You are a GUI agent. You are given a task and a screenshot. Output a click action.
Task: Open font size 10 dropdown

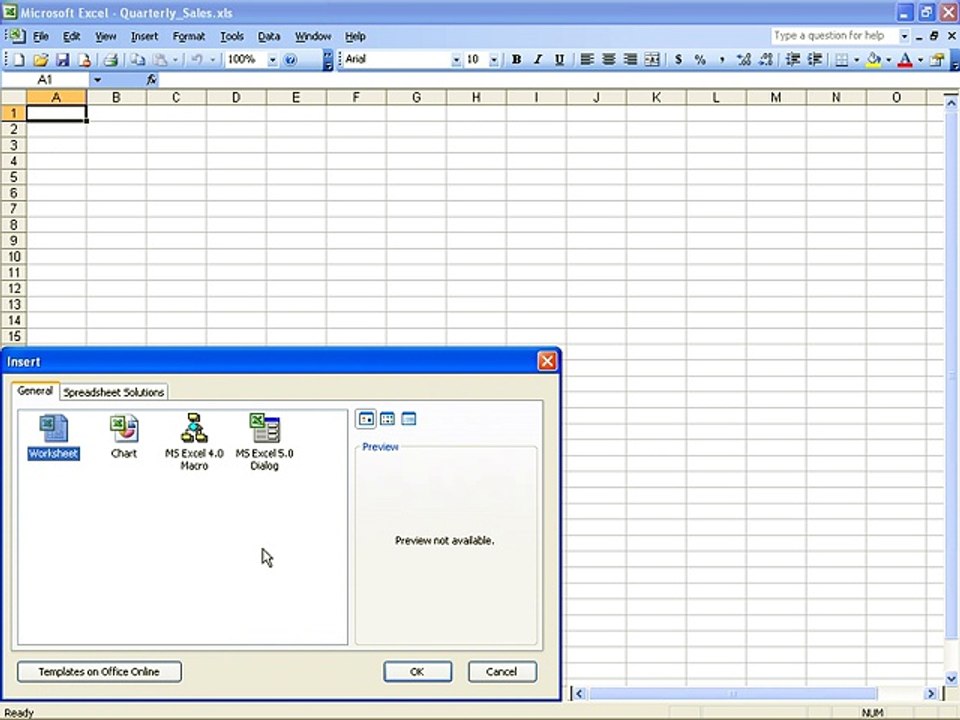[493, 60]
